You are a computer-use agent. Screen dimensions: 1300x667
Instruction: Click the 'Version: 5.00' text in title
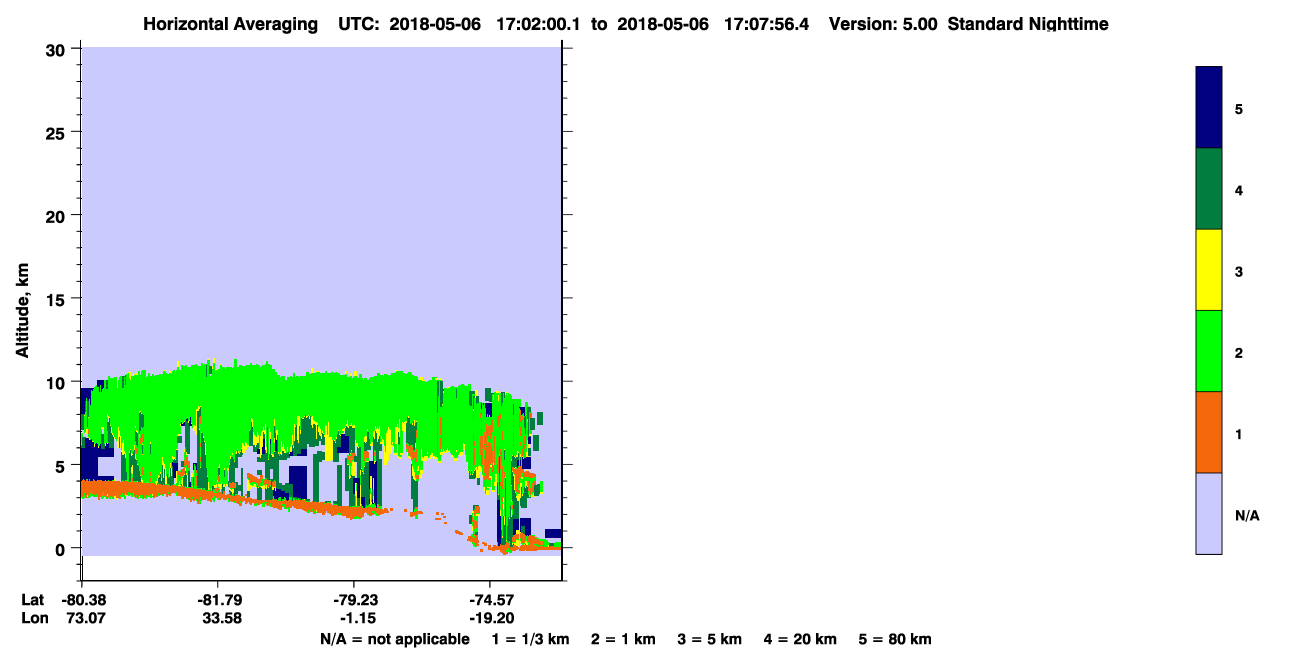point(883,24)
